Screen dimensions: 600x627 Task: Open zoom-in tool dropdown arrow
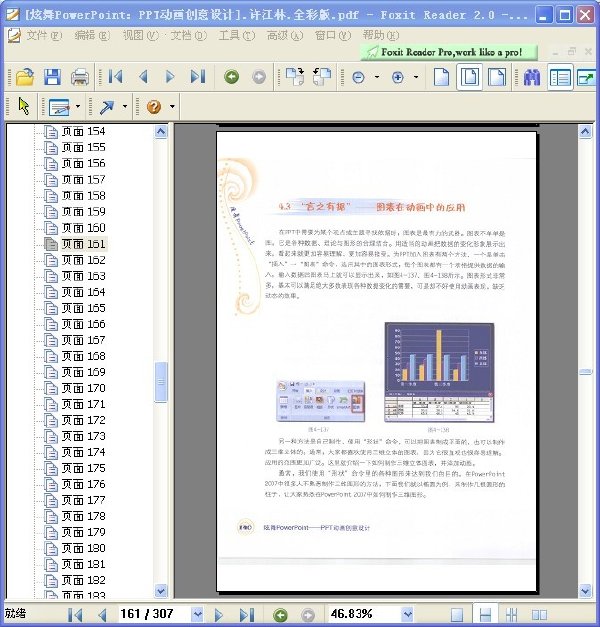pos(416,77)
